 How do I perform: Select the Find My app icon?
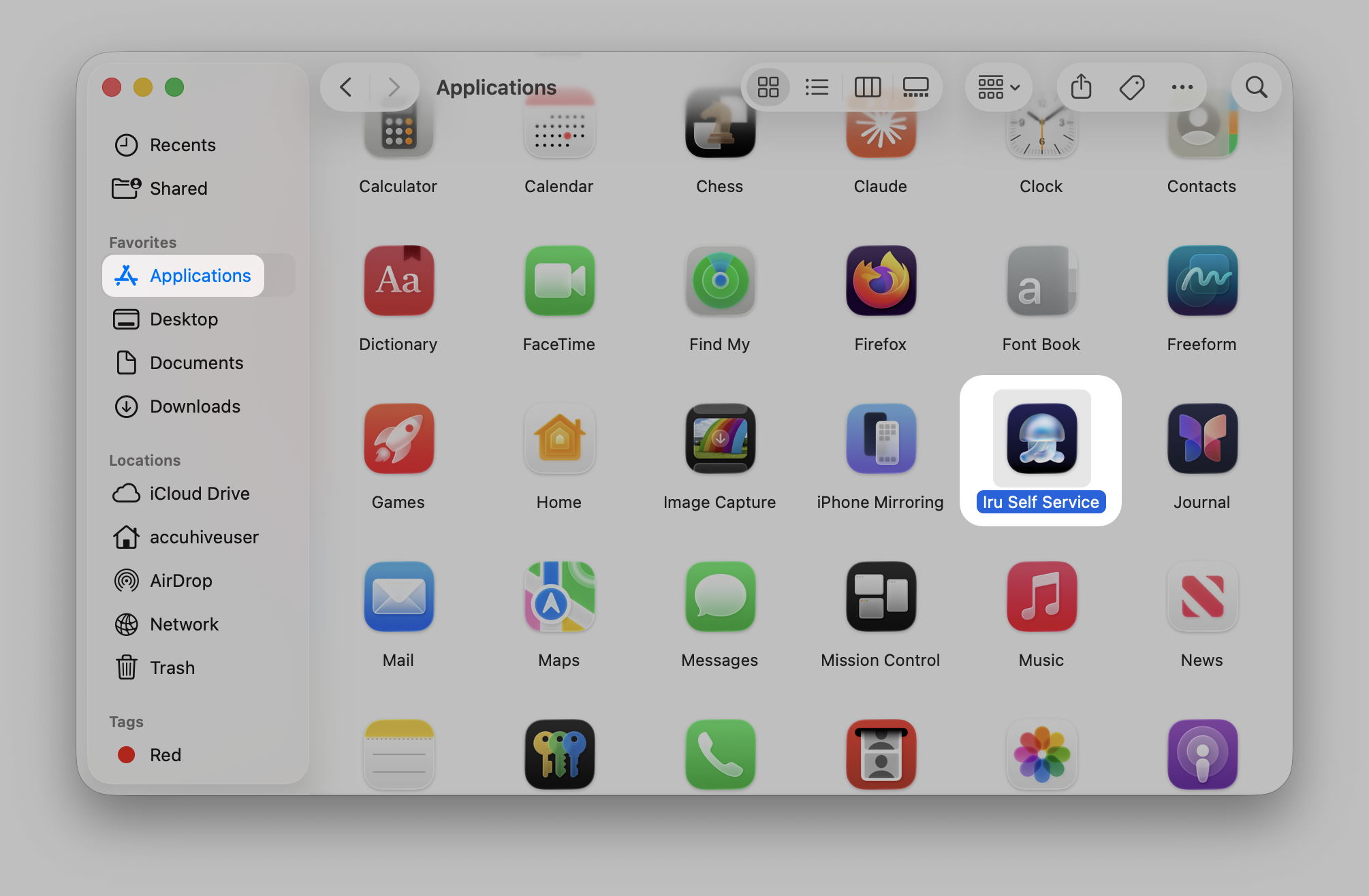pos(720,281)
